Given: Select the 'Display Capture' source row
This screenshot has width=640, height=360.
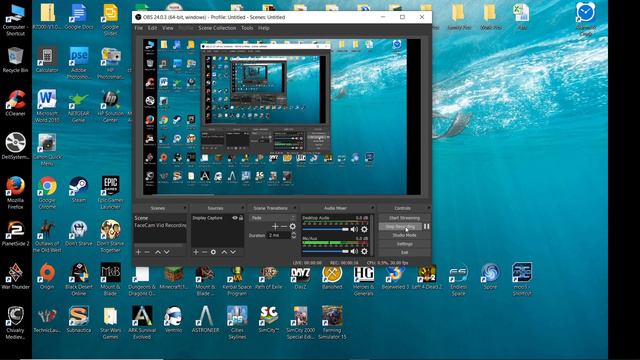Looking at the screenshot, I should coord(218,218).
